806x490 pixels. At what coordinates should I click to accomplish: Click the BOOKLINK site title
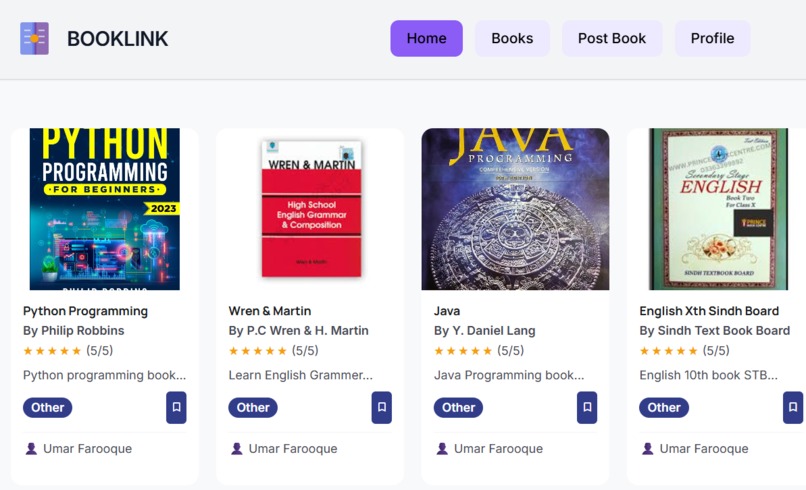[118, 39]
